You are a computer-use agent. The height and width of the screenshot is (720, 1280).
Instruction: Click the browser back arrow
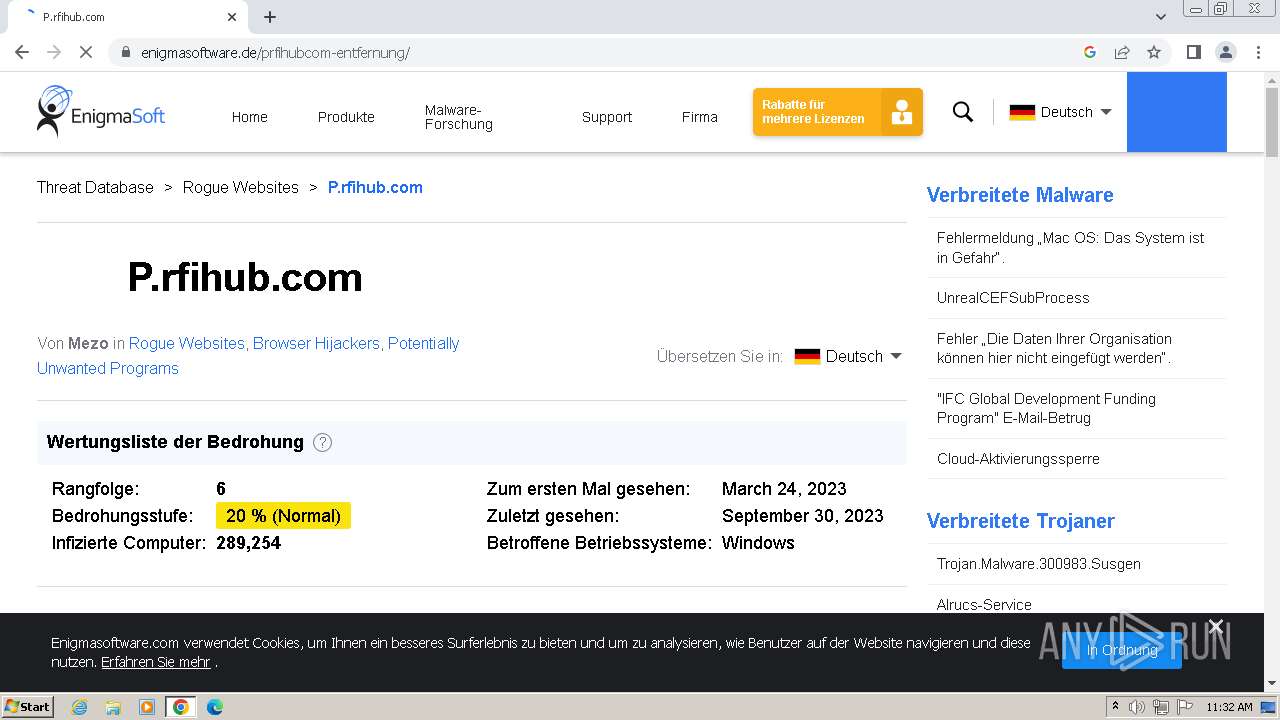(x=22, y=52)
